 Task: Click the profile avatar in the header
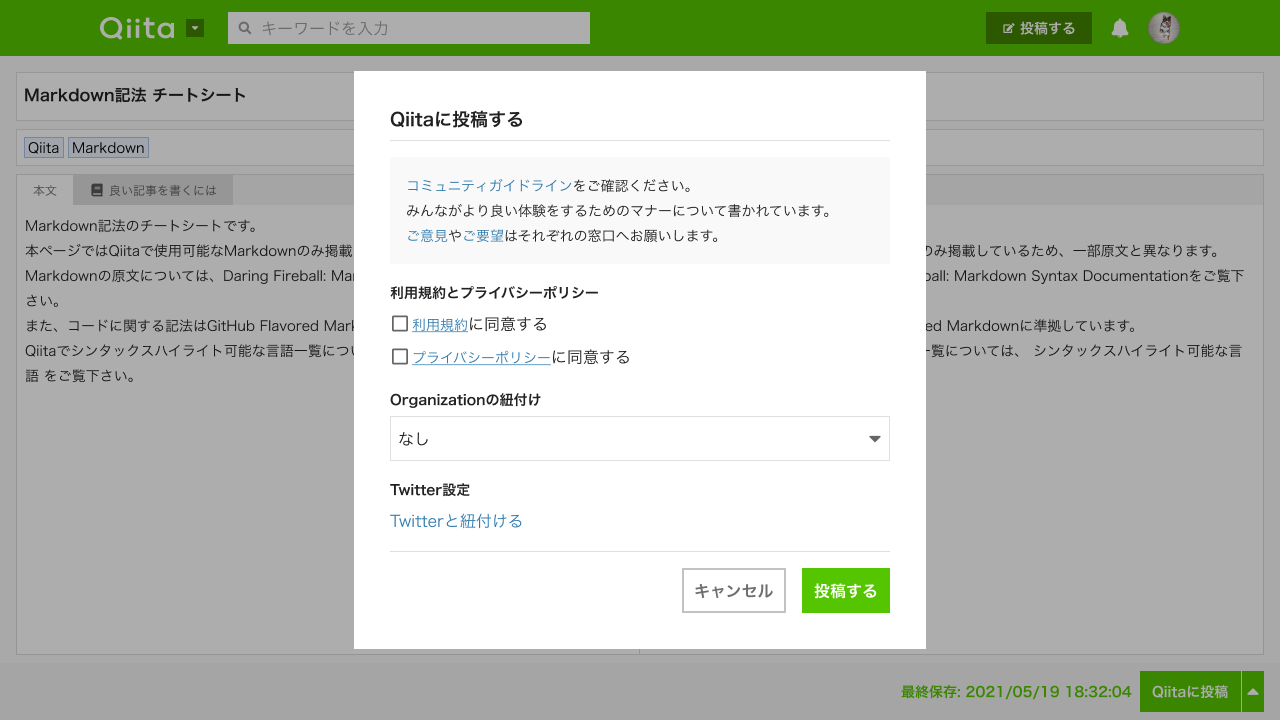pyautogui.click(x=1164, y=27)
